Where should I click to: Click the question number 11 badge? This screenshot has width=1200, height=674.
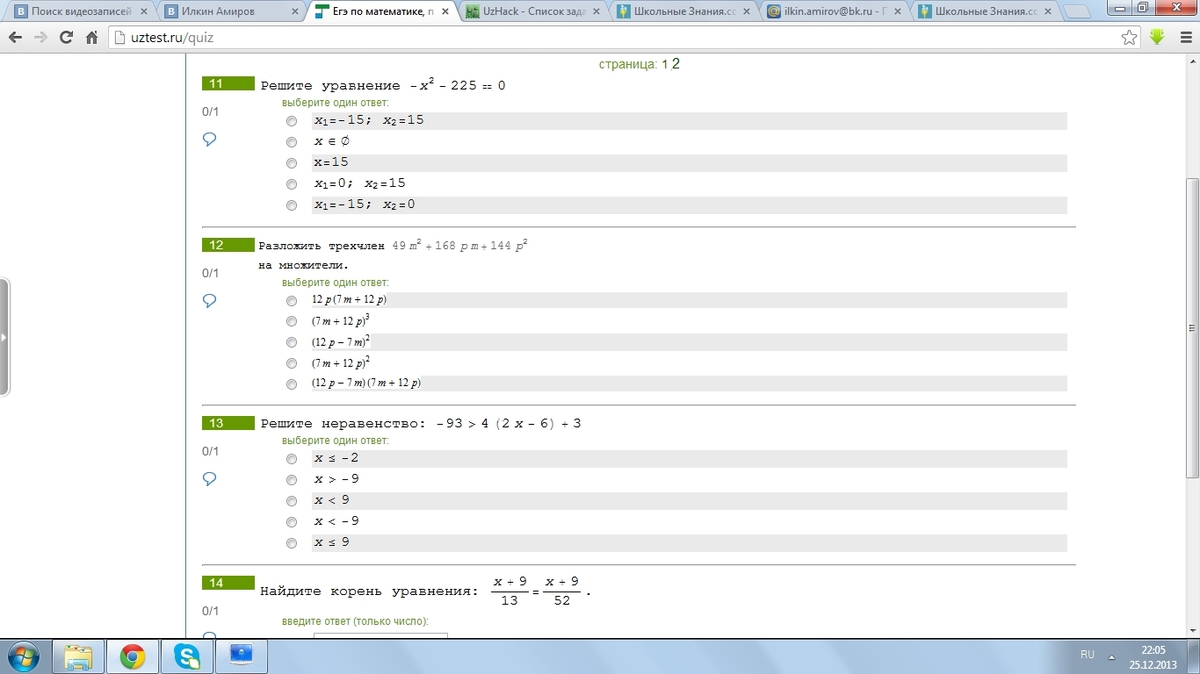(228, 84)
